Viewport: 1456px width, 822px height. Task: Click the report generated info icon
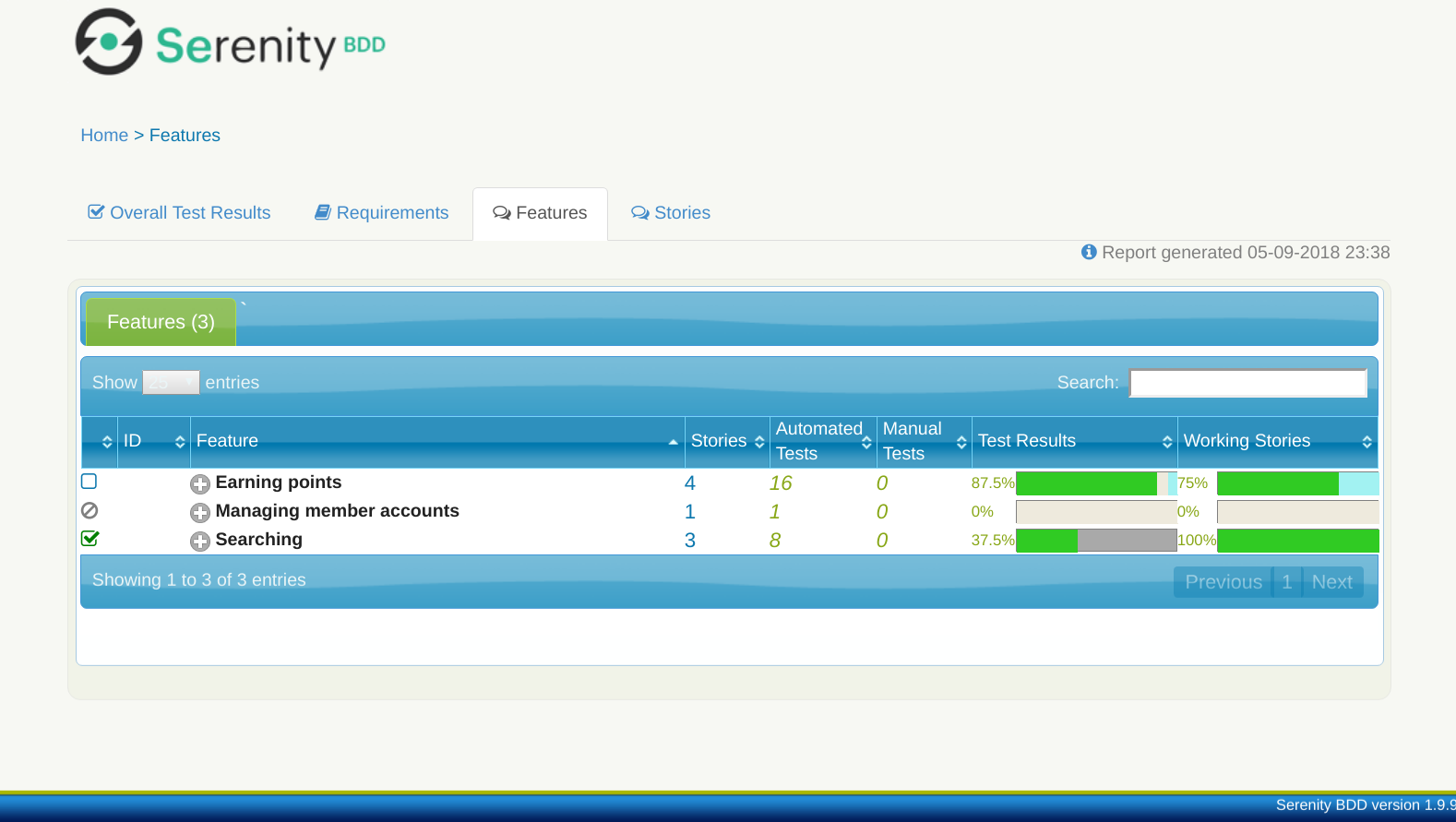[1089, 252]
